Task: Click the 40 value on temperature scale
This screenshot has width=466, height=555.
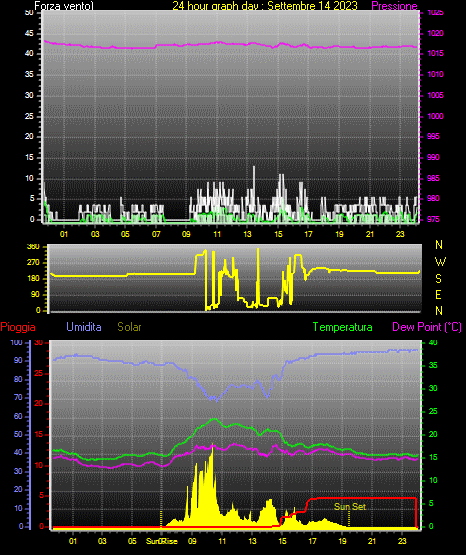Action: [x=433, y=342]
